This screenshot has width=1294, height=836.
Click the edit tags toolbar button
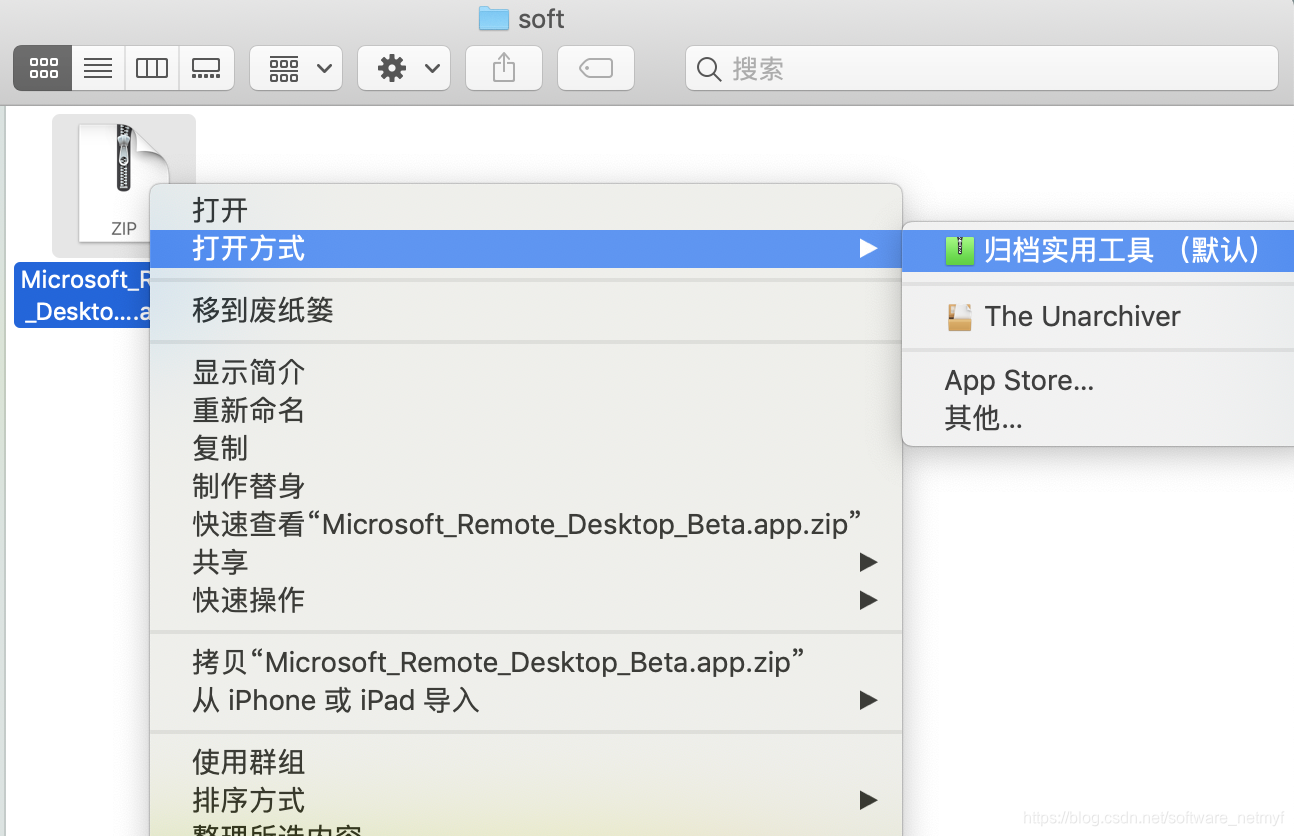(x=596, y=68)
